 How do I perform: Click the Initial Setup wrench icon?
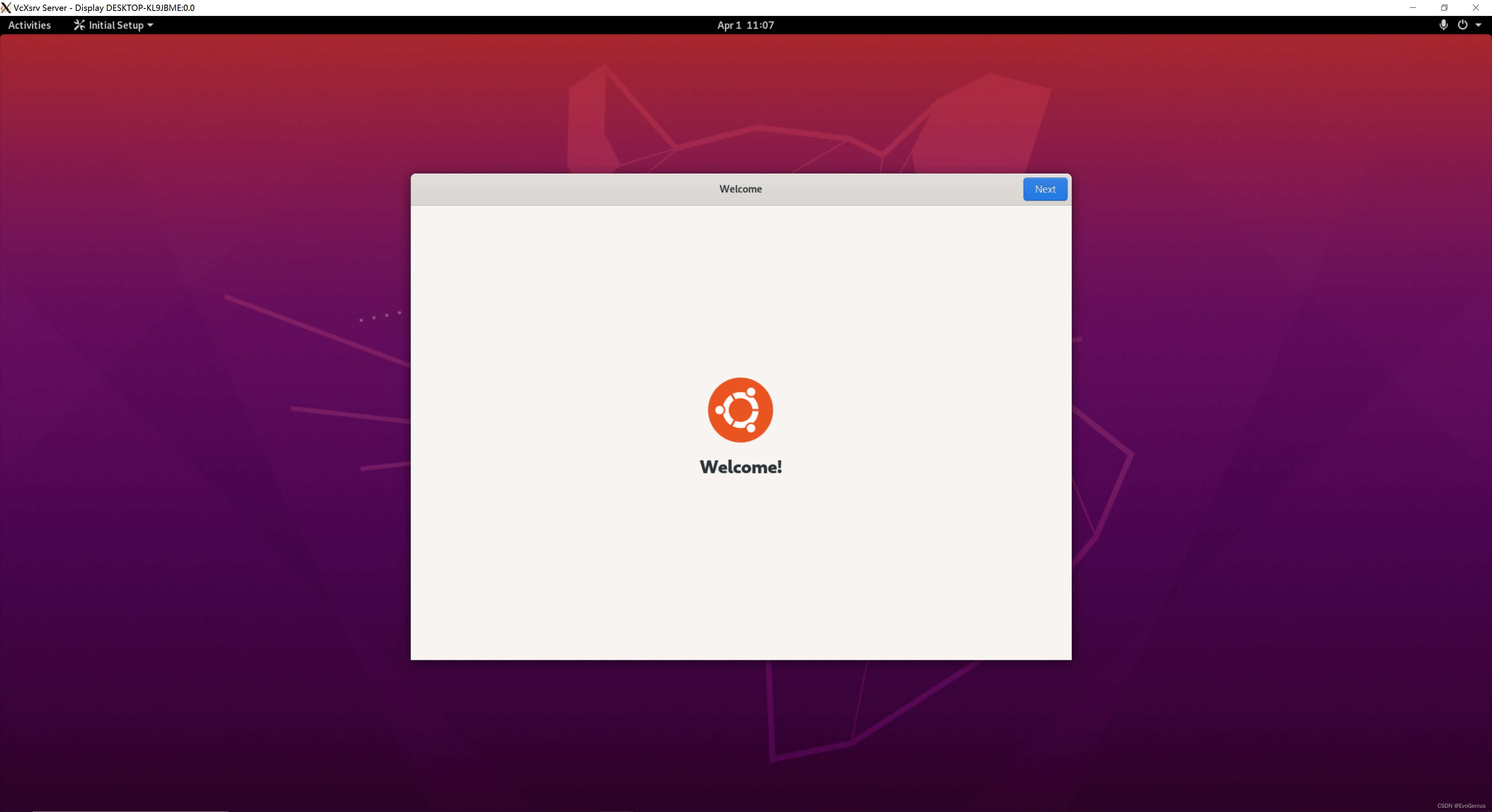79,25
